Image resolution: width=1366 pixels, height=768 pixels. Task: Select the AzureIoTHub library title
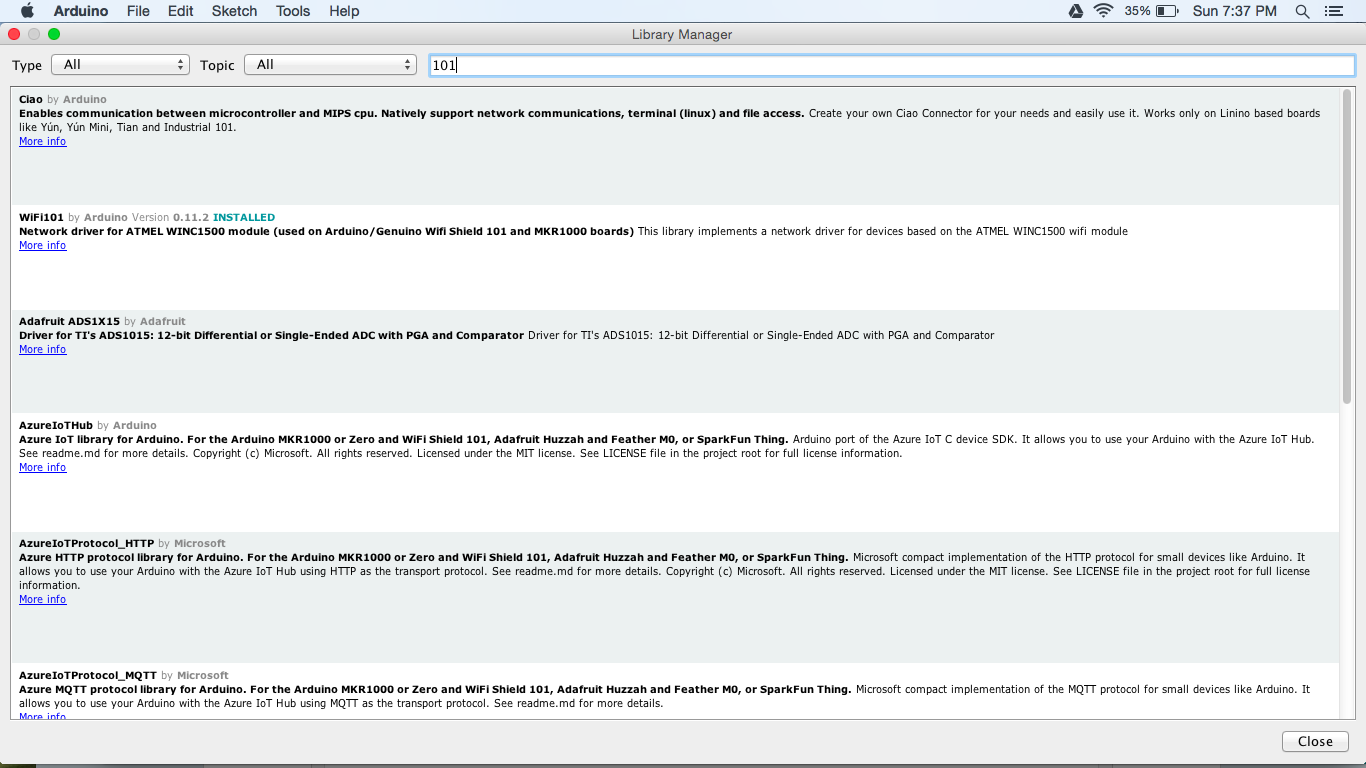(x=56, y=426)
